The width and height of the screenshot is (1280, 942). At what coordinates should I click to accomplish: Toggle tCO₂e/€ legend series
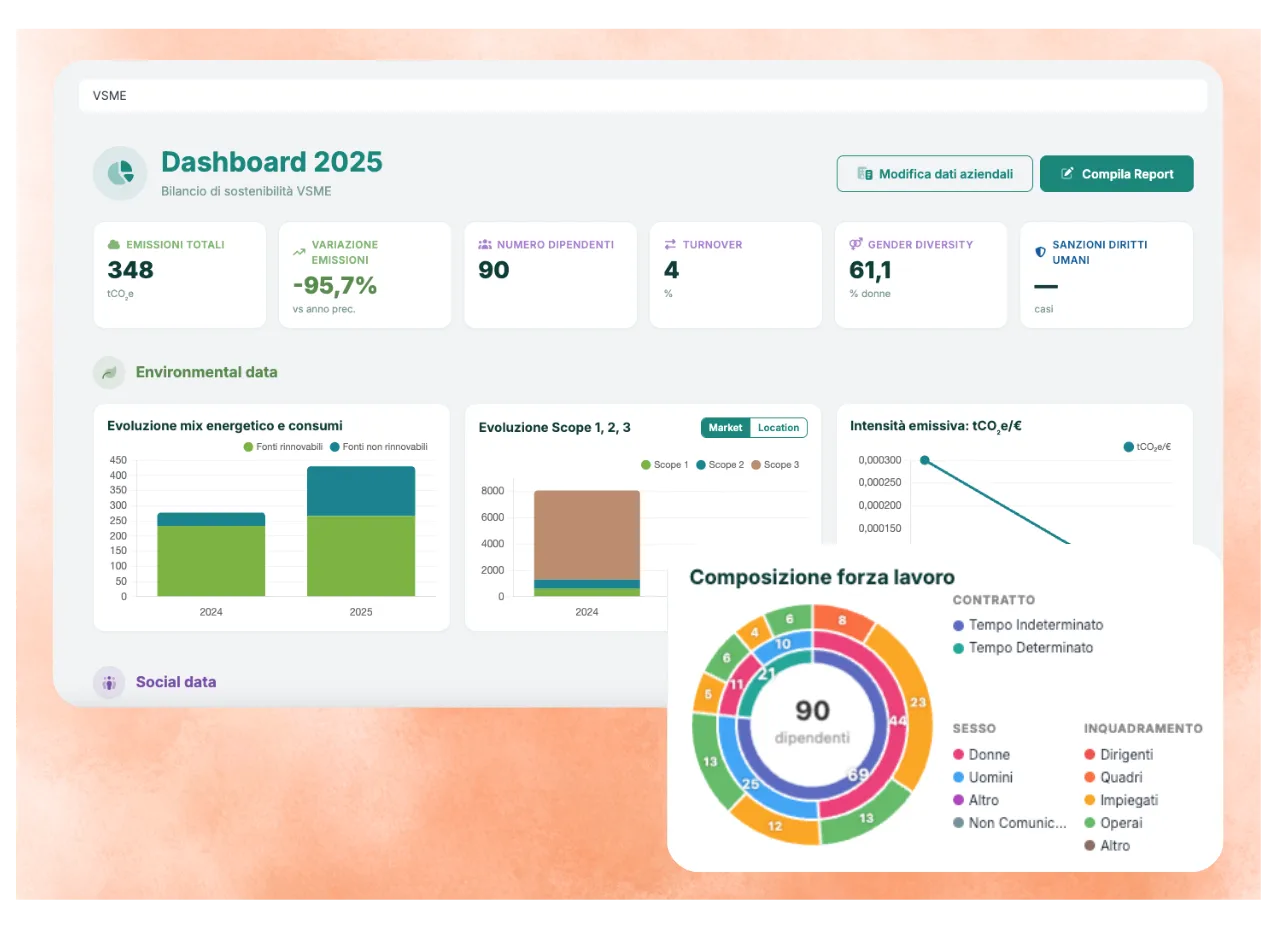pos(1147,447)
